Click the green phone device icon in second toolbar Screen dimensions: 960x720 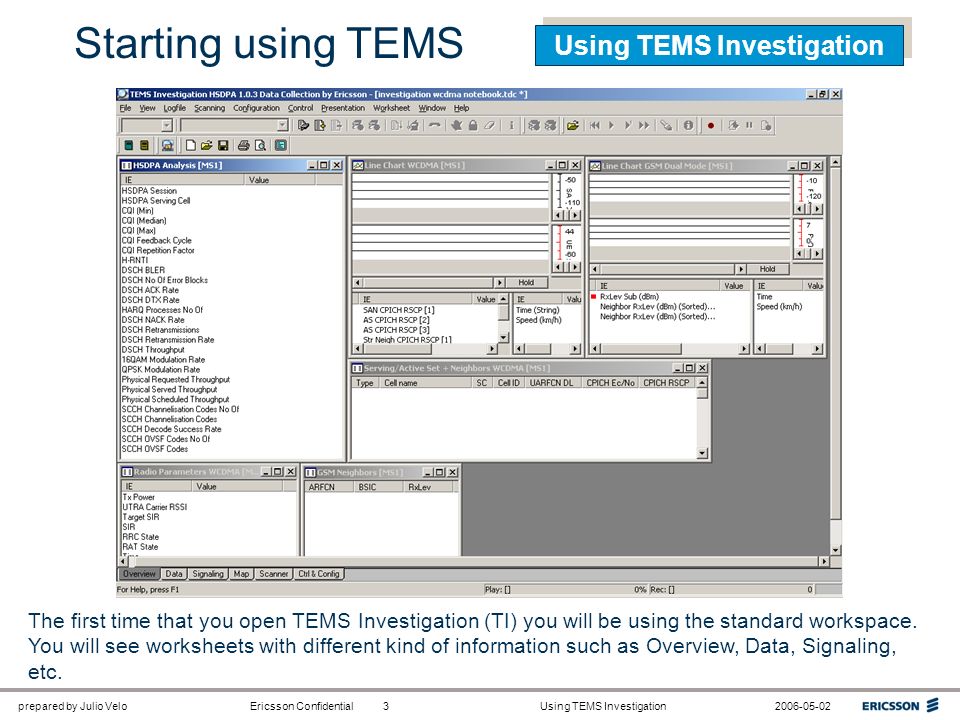tap(129, 145)
